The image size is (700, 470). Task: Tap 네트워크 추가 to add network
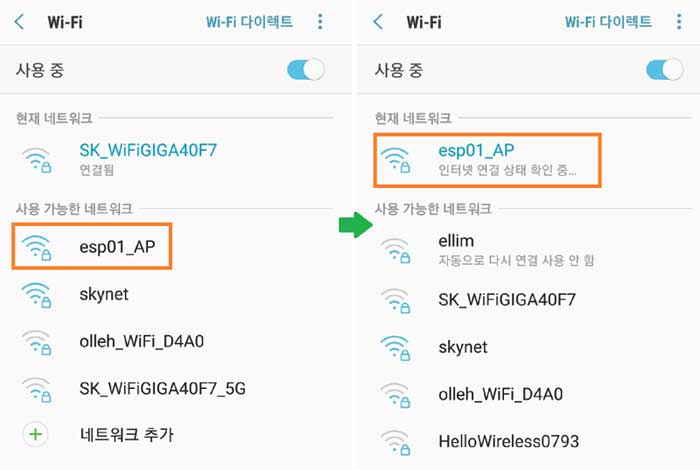coord(127,434)
